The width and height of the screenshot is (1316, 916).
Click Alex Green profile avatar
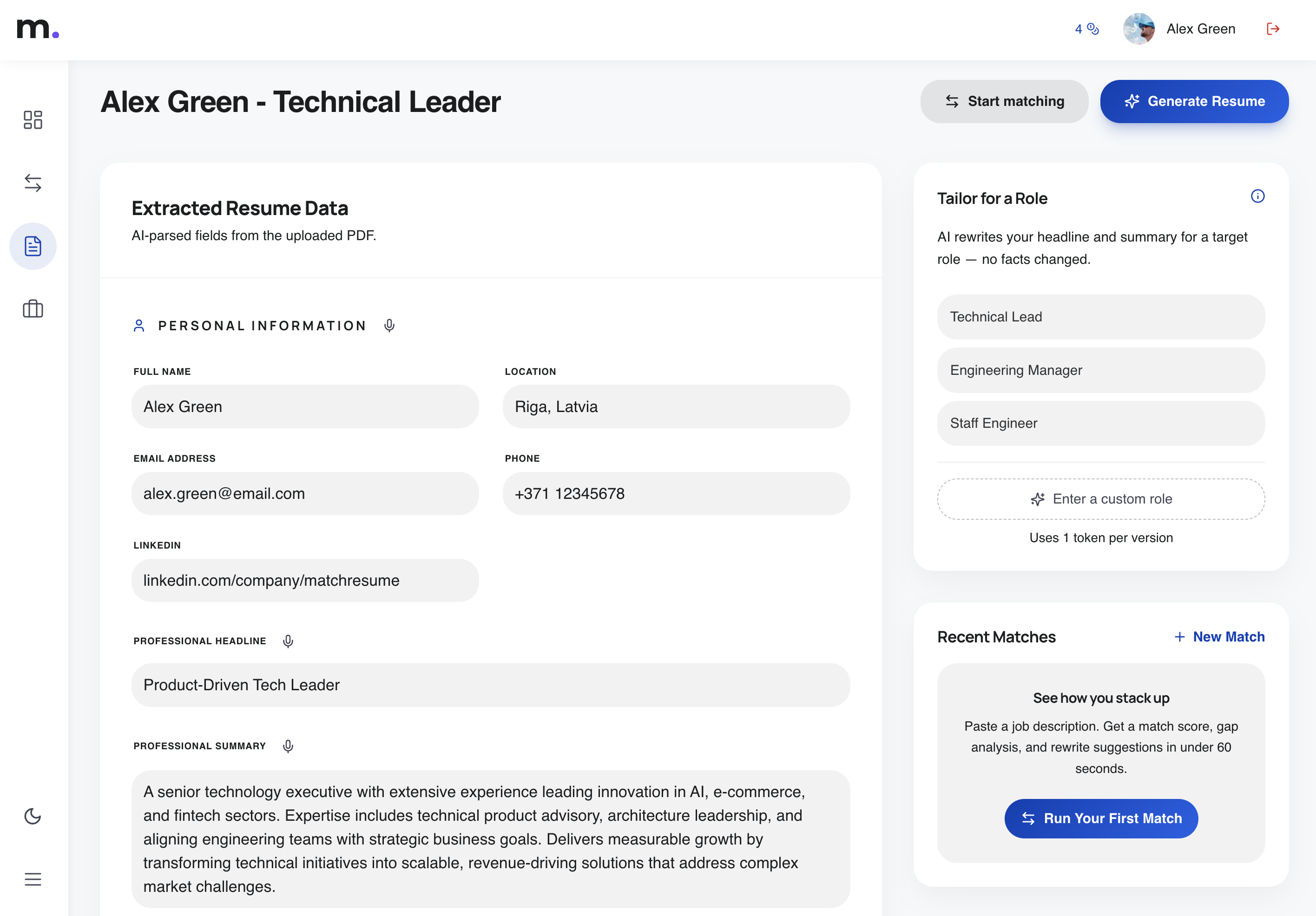[x=1138, y=29]
